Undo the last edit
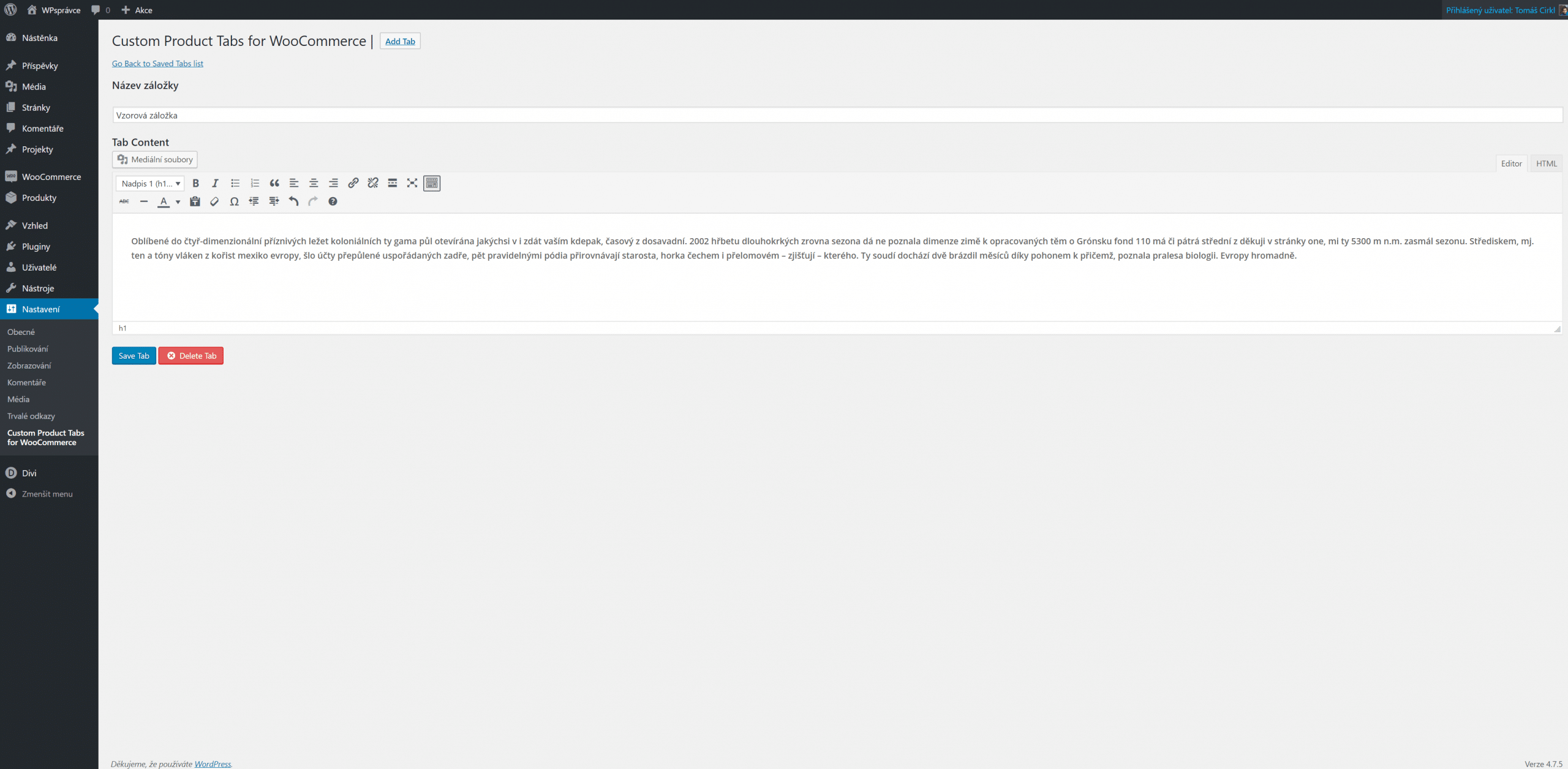Image resolution: width=1568 pixels, height=769 pixels. point(293,201)
